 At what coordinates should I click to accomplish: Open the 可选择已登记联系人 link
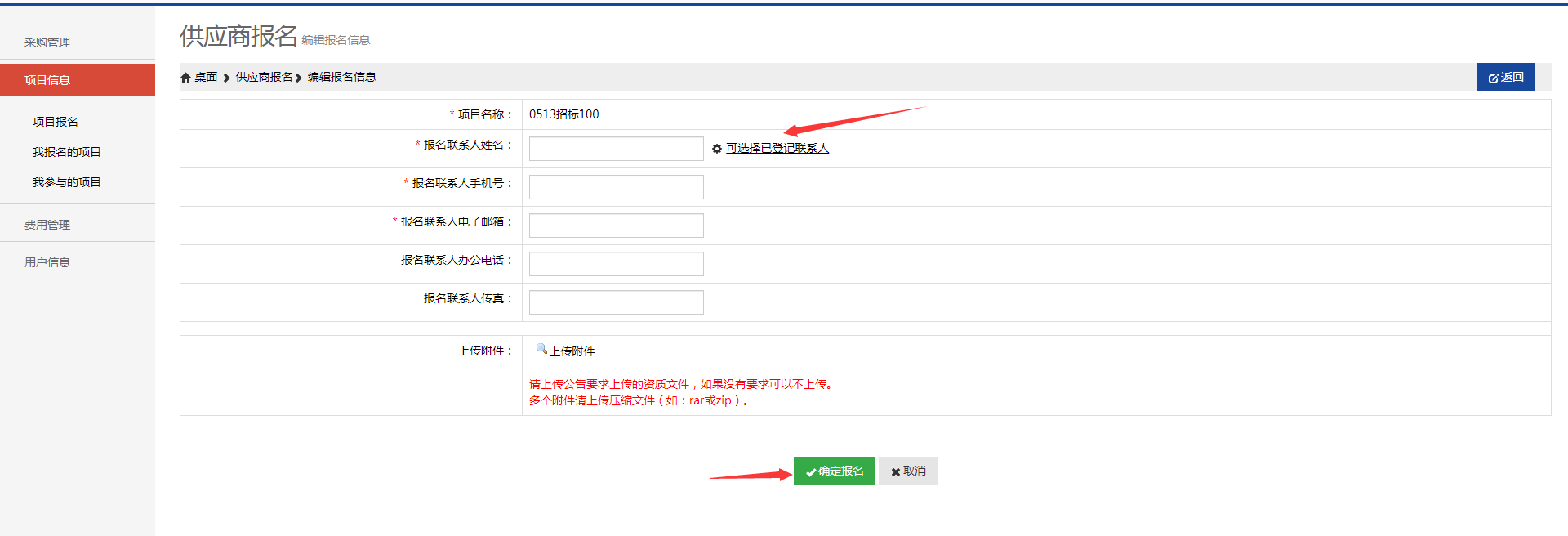pos(777,149)
